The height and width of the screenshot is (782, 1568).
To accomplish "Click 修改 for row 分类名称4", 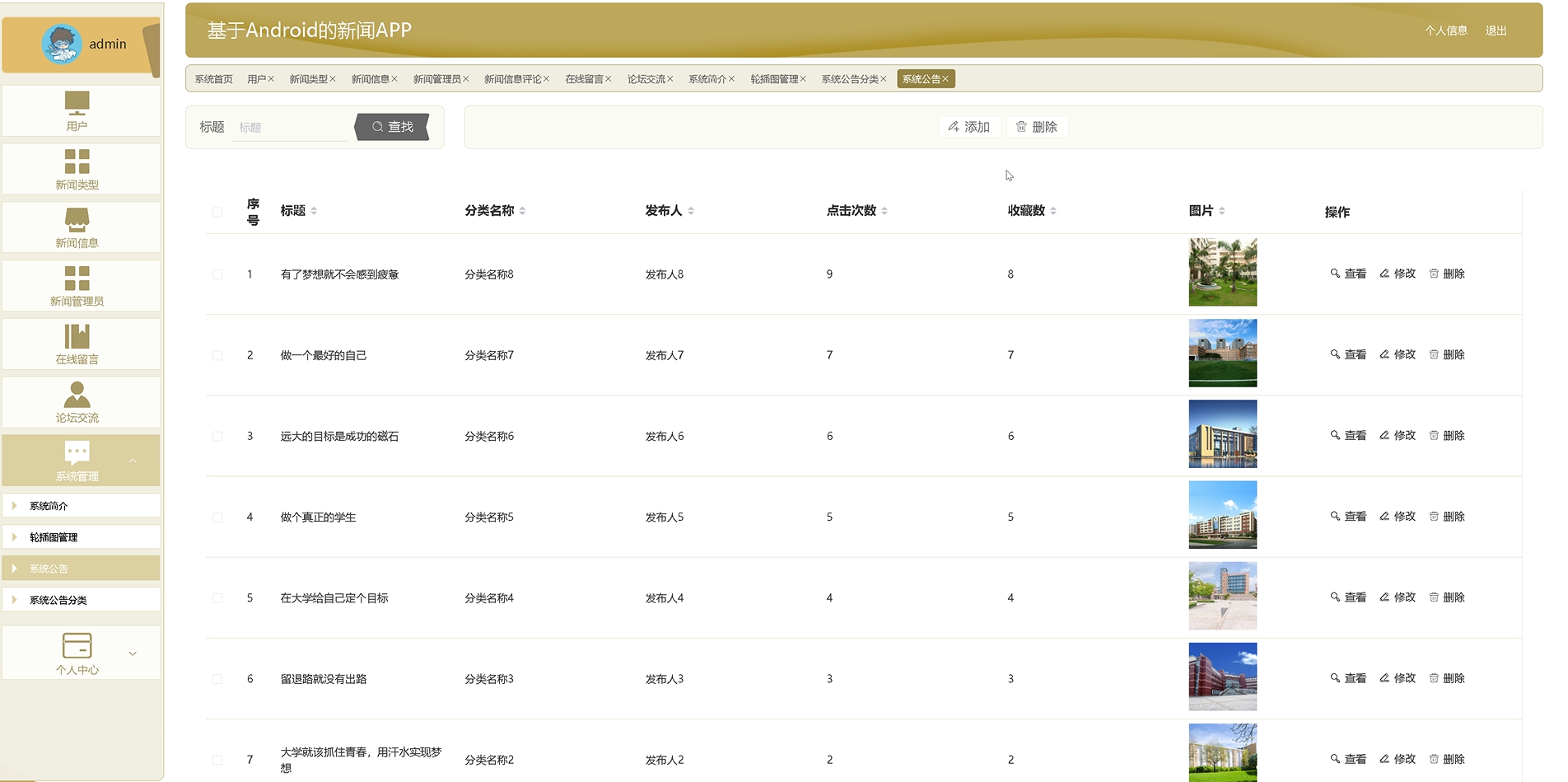I will tap(1398, 597).
